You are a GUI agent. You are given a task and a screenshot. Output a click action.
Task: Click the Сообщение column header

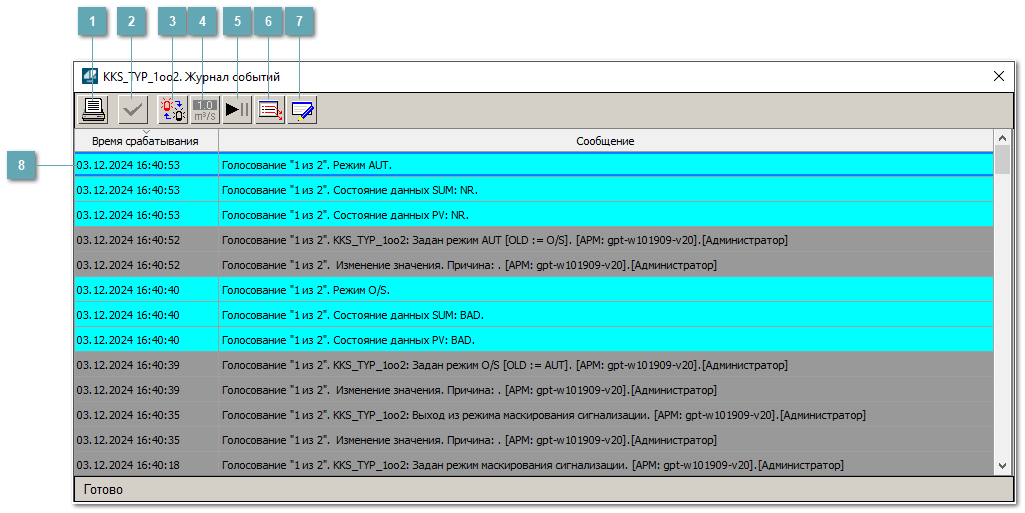pyautogui.click(x=605, y=142)
